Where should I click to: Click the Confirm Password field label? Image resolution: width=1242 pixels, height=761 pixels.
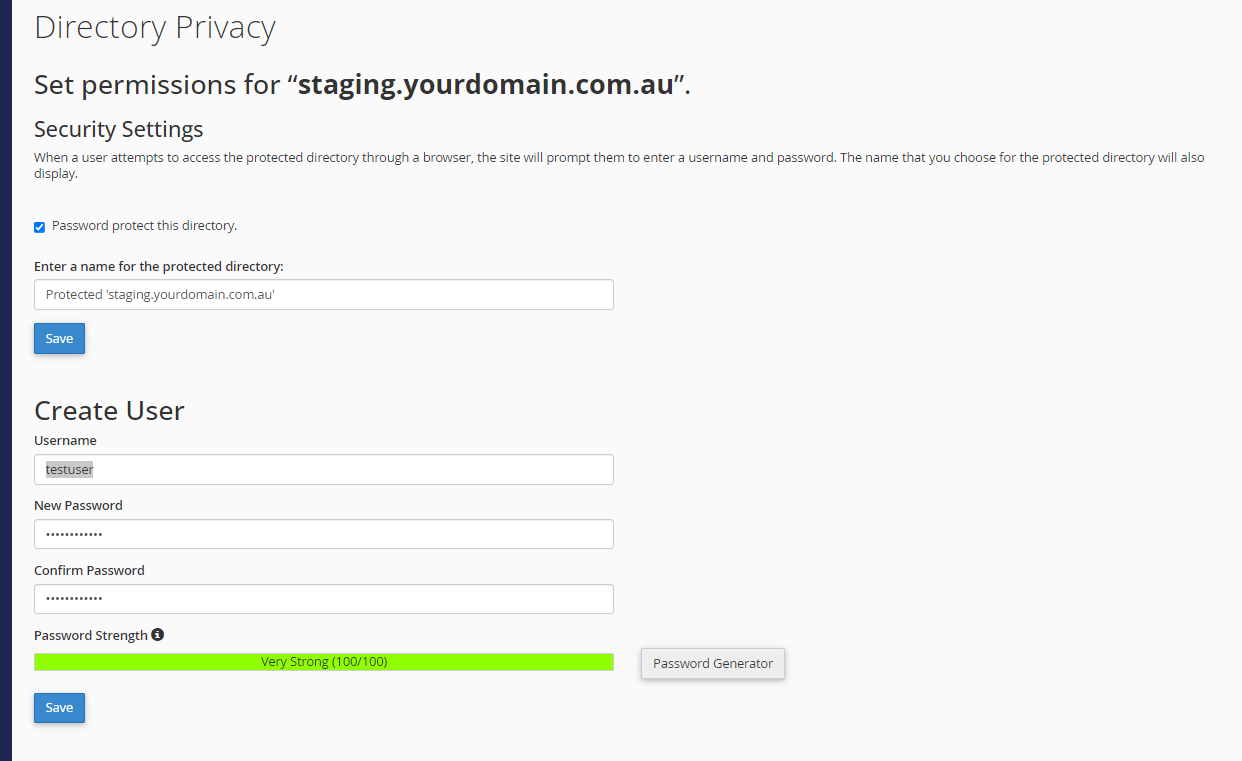click(x=89, y=571)
